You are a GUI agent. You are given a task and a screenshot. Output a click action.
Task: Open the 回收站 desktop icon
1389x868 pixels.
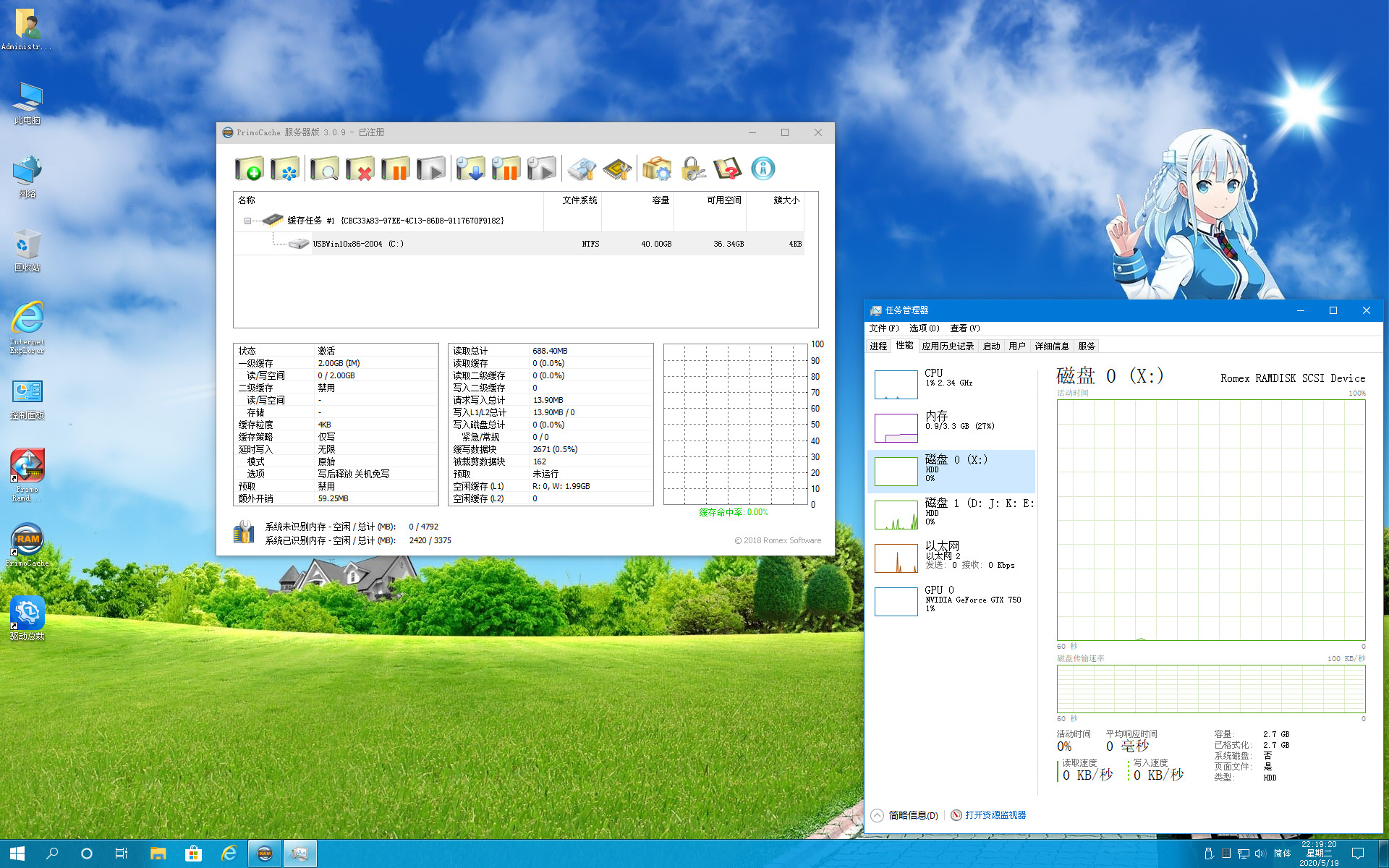(x=27, y=251)
